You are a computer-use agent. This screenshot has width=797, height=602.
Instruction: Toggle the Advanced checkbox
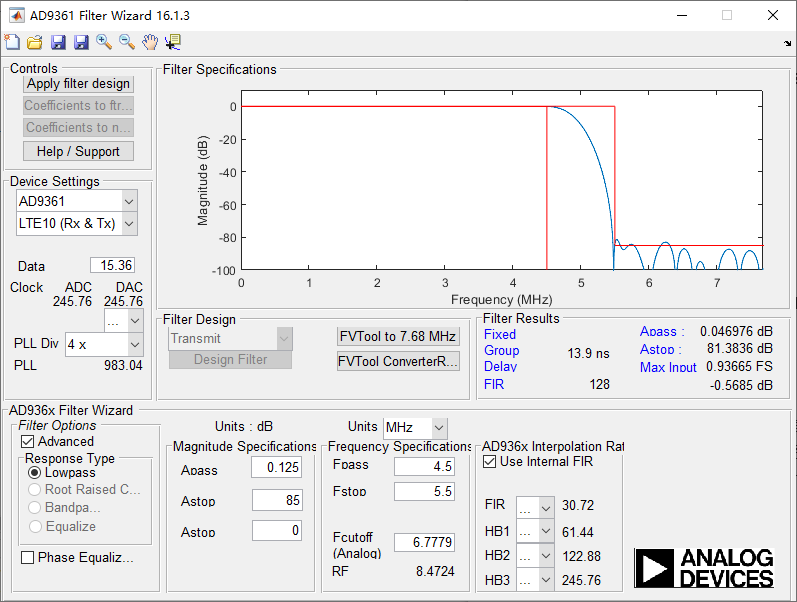(x=27, y=441)
